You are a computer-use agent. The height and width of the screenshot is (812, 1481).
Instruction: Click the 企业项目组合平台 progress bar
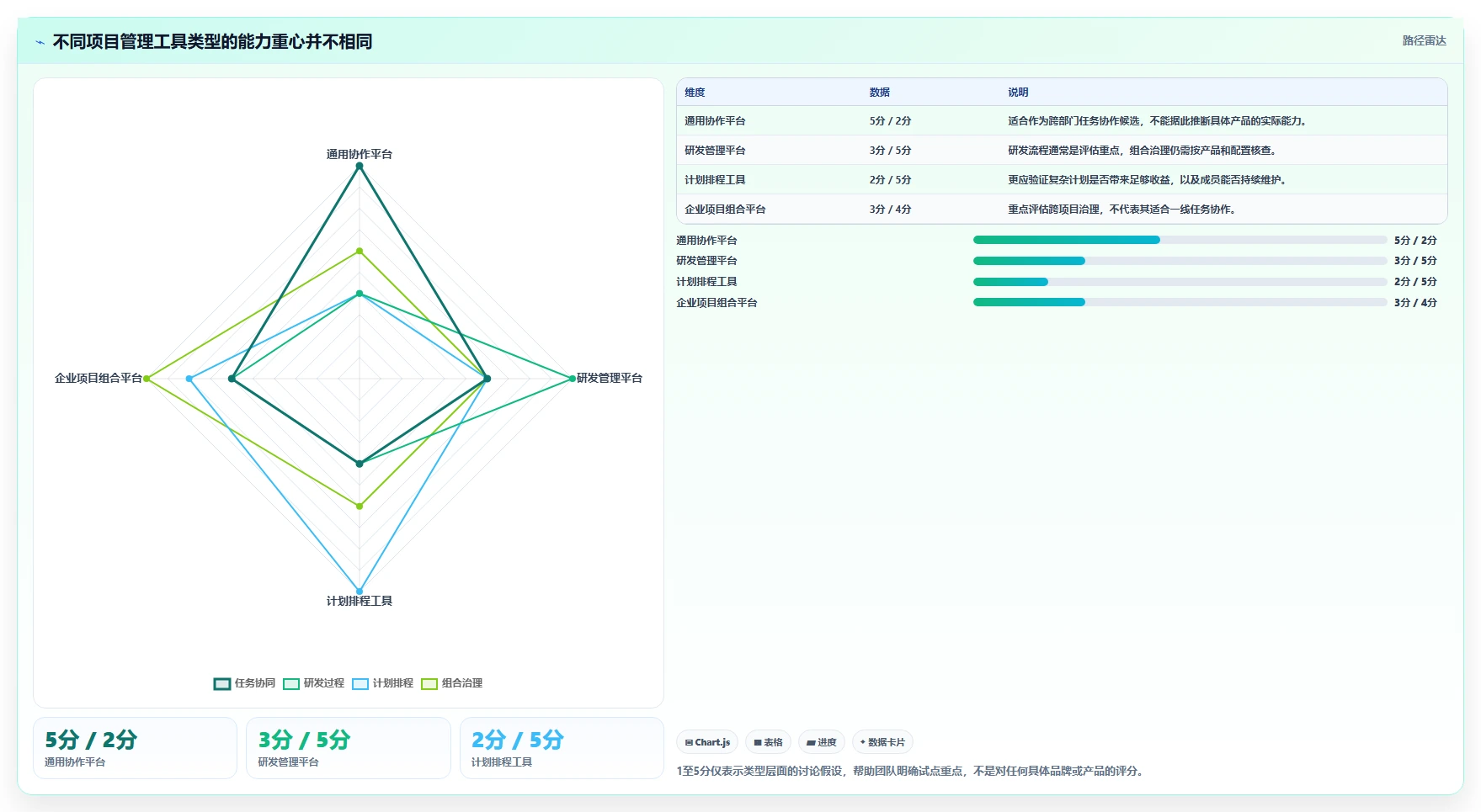click(1180, 302)
